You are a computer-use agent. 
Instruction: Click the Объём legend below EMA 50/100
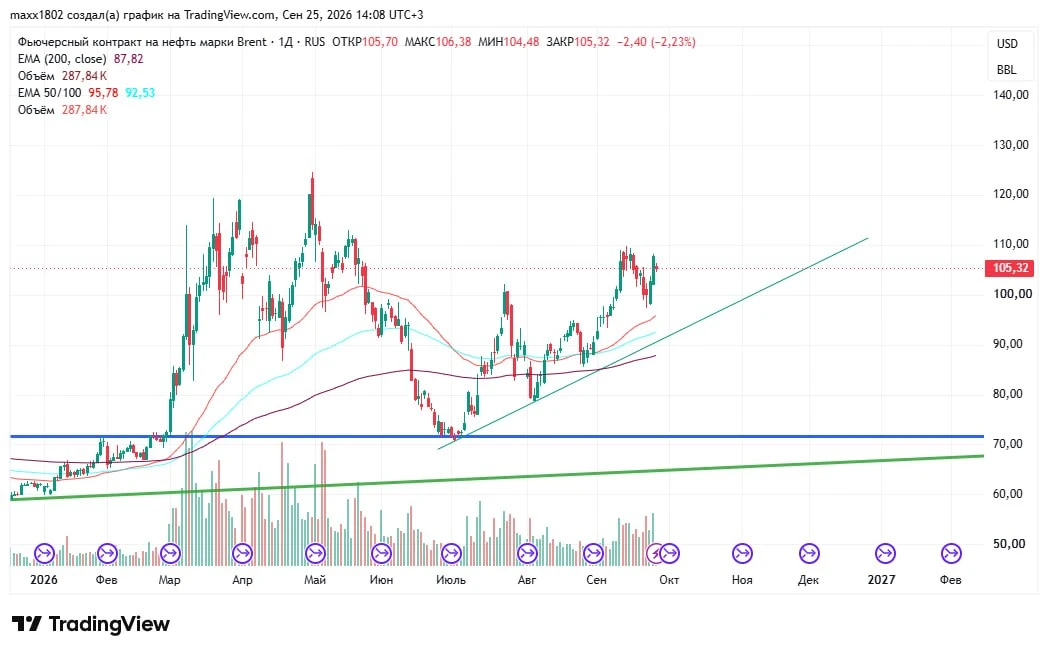(36, 110)
